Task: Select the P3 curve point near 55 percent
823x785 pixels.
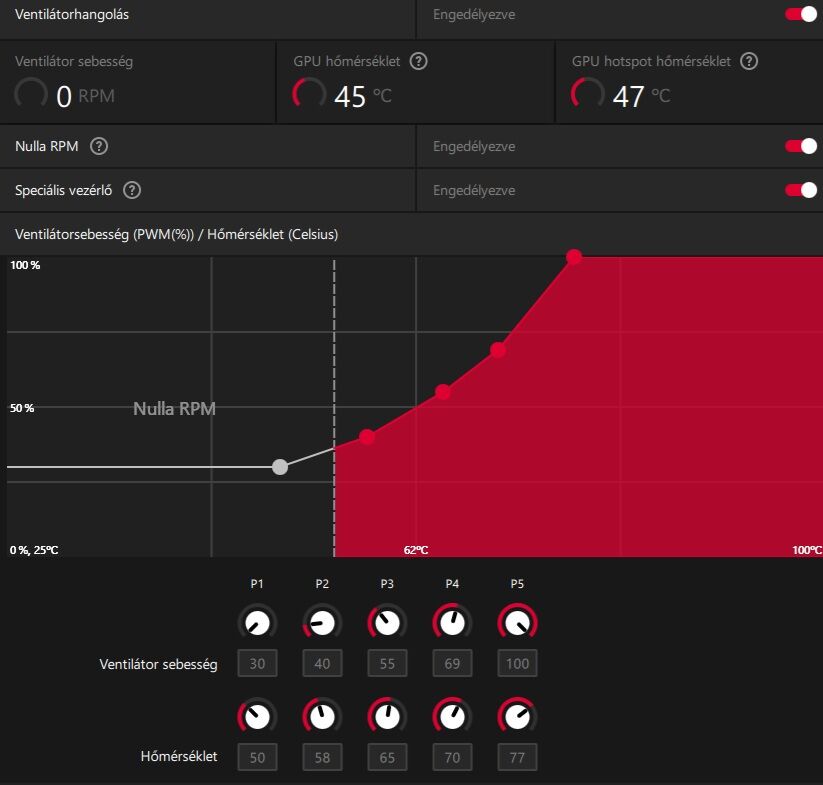Action: tap(443, 392)
